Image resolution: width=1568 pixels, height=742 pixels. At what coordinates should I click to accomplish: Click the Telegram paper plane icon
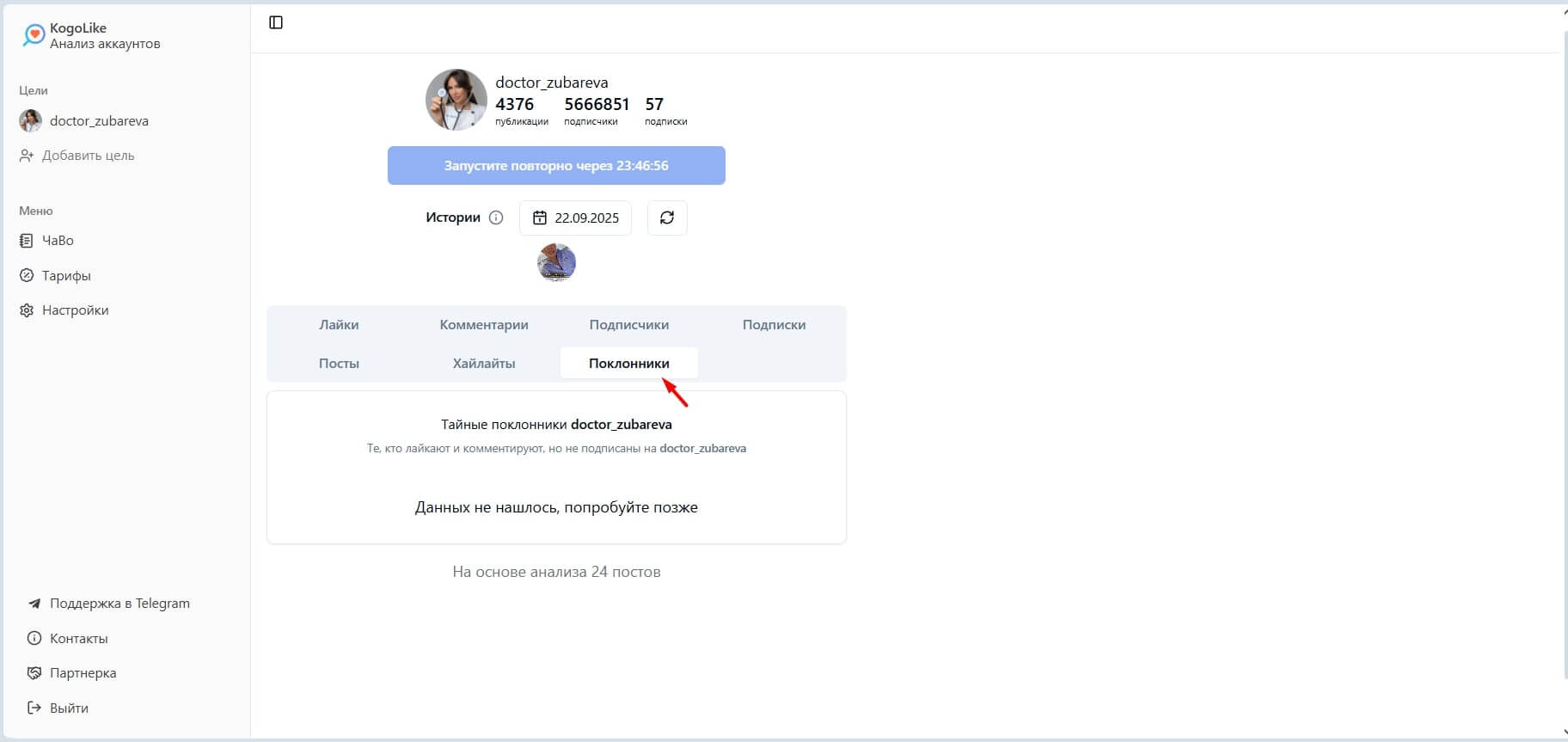point(34,604)
